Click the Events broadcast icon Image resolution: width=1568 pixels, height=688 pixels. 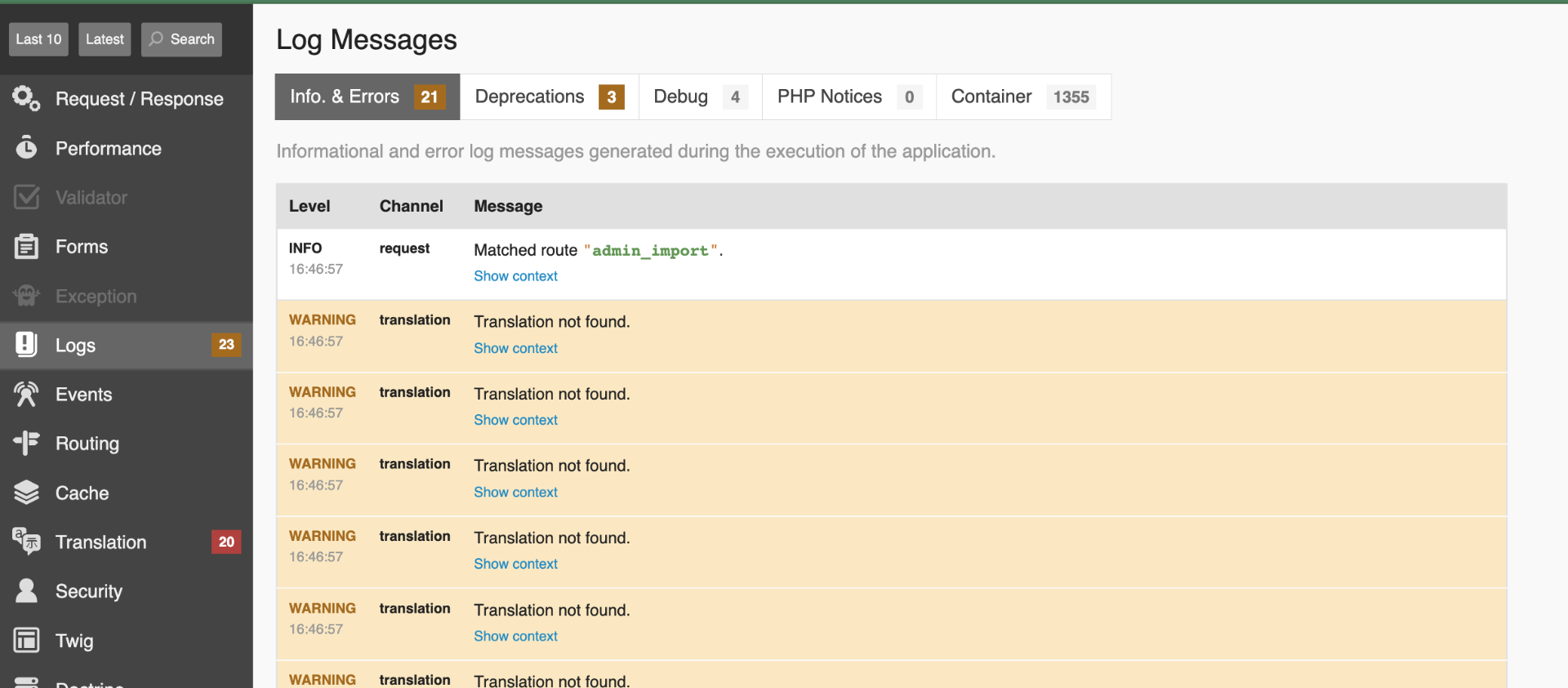click(x=26, y=395)
